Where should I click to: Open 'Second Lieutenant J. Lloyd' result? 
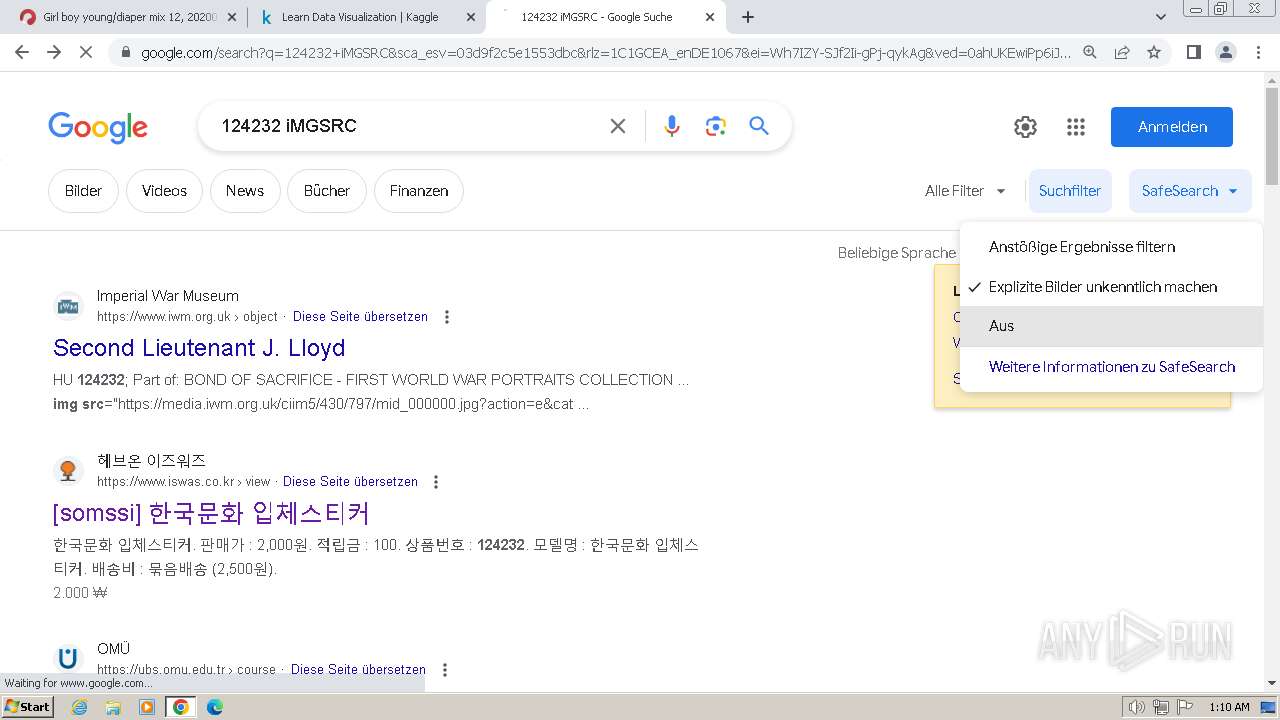pyautogui.click(x=199, y=348)
